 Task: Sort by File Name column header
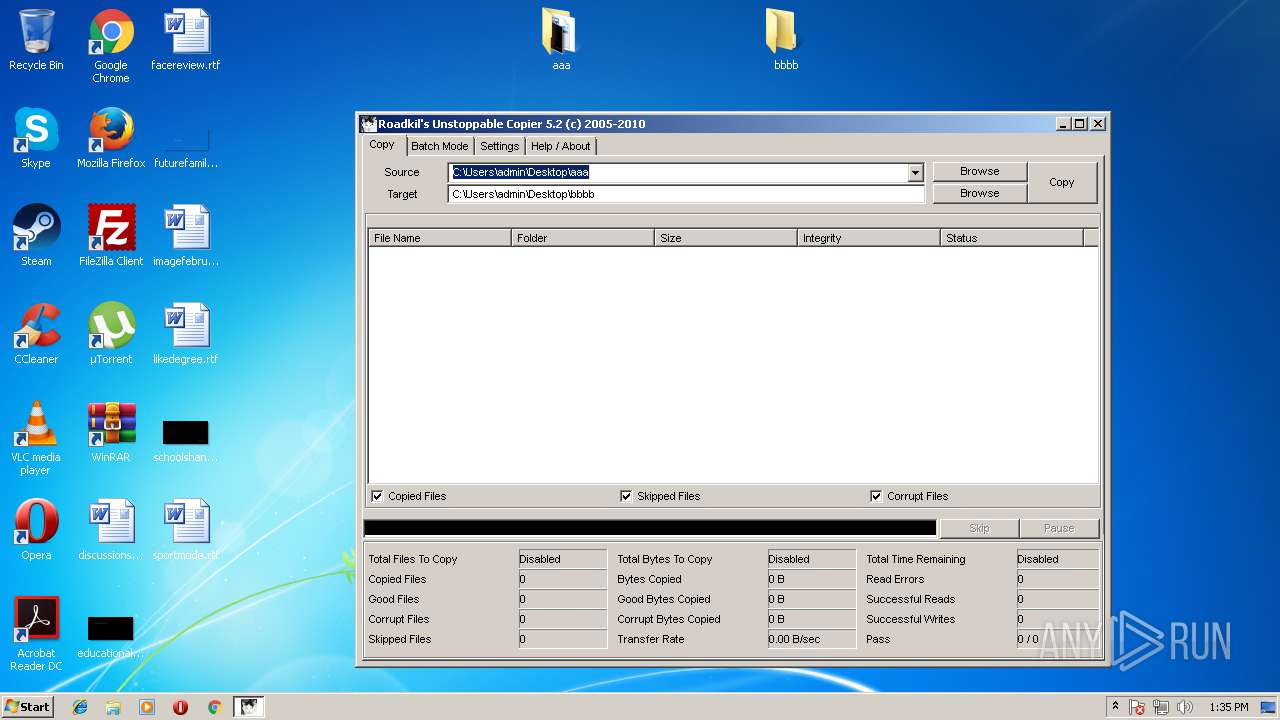coord(440,238)
